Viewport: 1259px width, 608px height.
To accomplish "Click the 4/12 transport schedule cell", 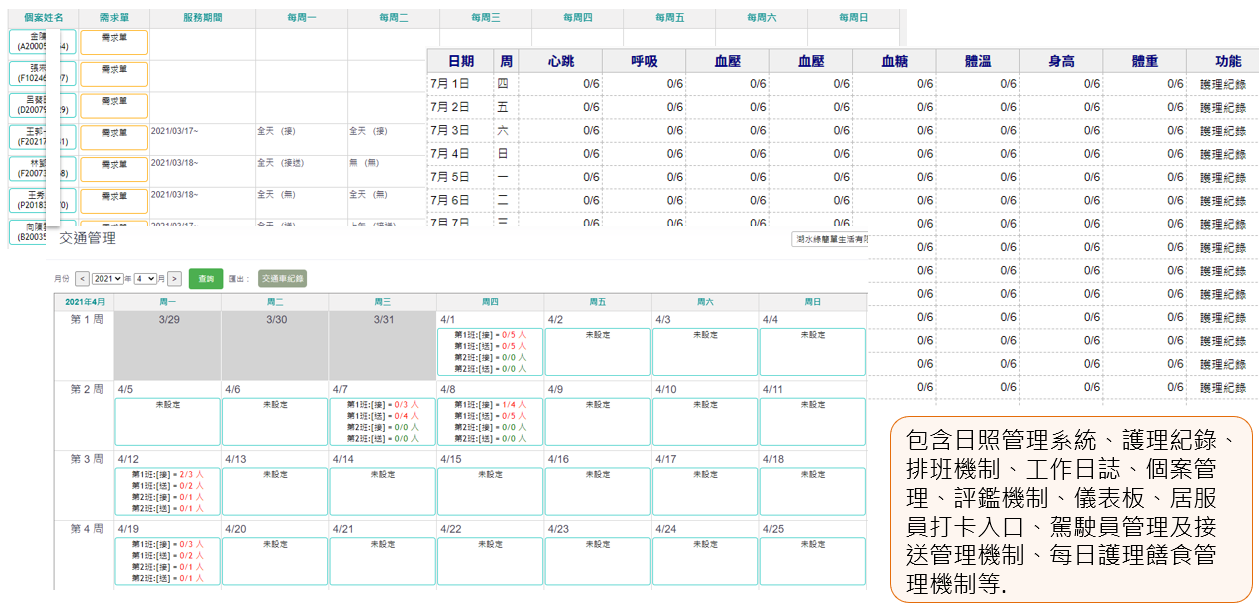I will tap(167, 491).
